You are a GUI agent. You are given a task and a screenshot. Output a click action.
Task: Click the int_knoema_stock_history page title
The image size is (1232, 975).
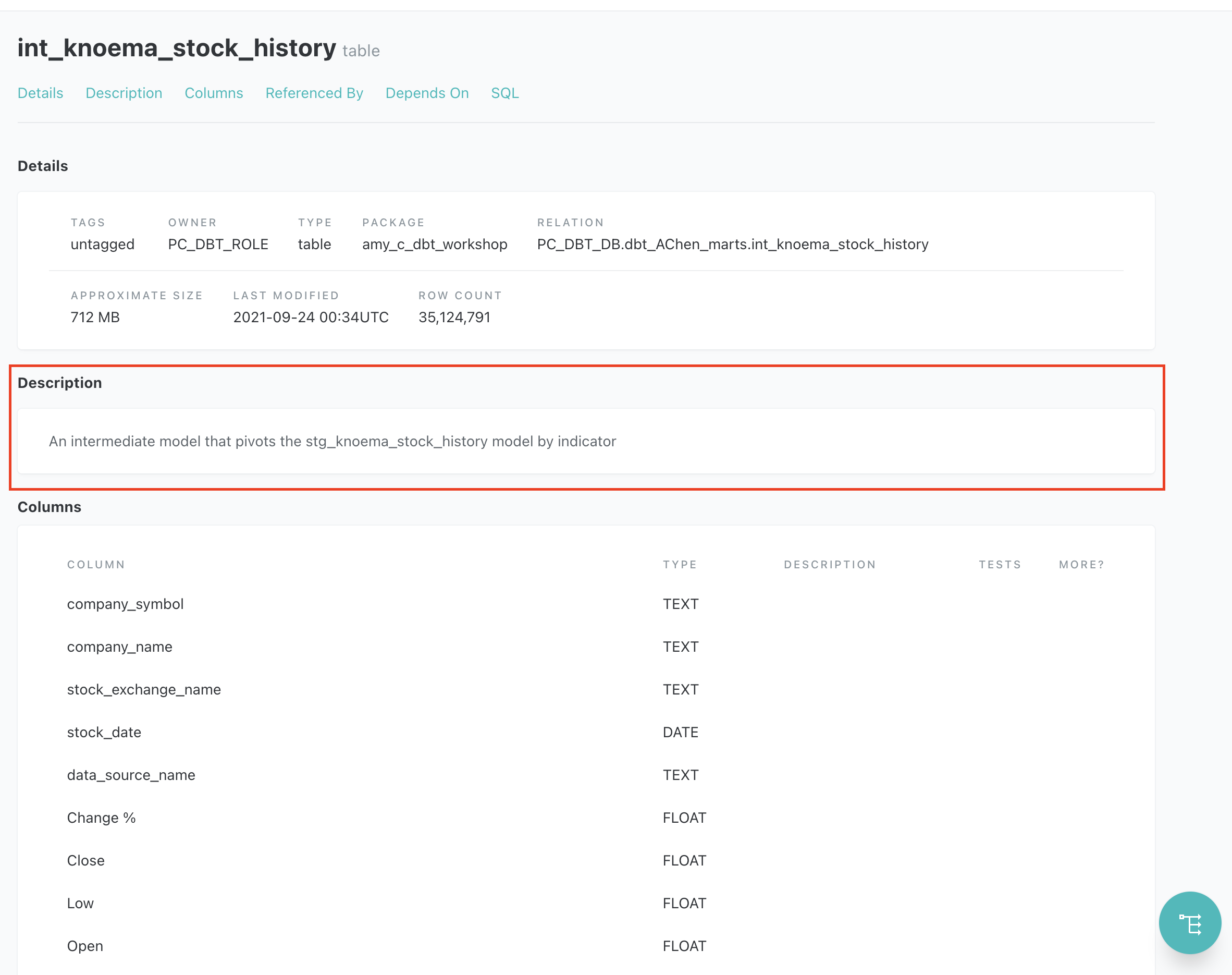(176, 48)
